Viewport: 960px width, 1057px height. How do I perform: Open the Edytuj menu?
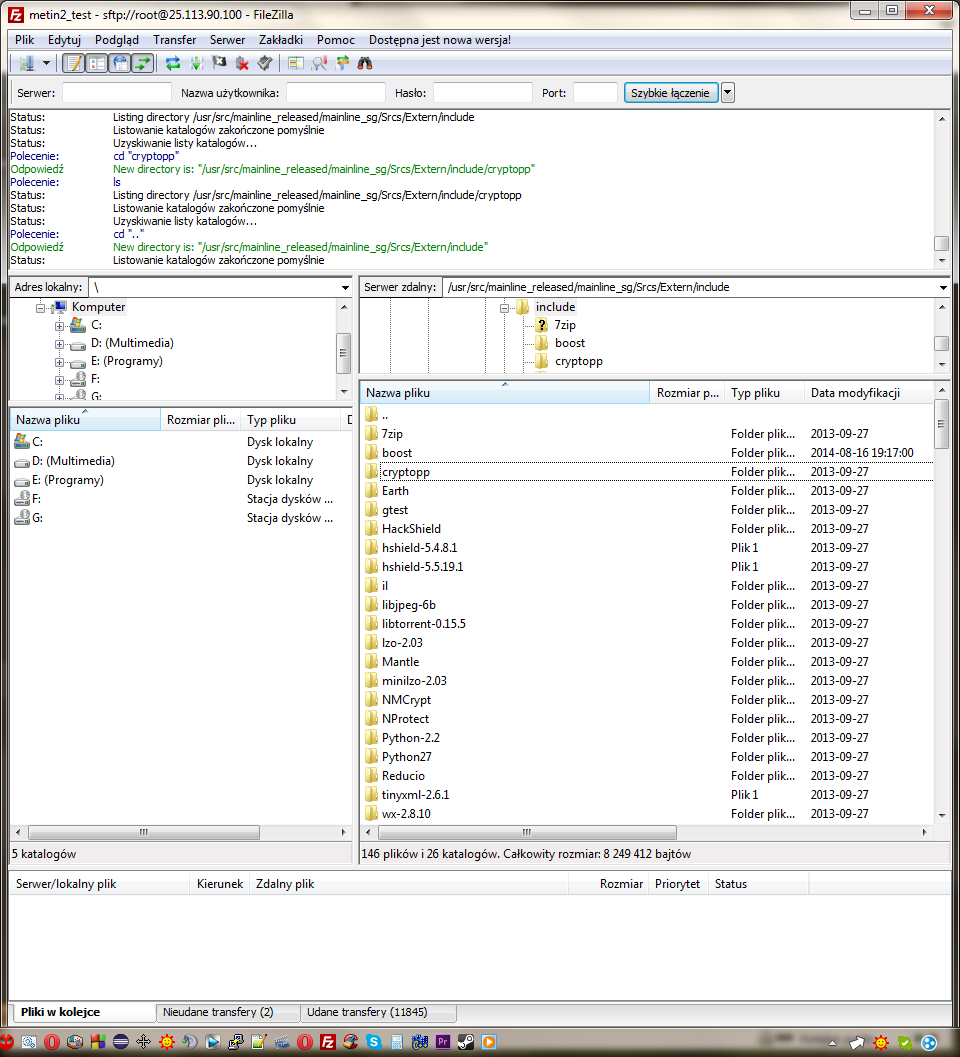64,40
